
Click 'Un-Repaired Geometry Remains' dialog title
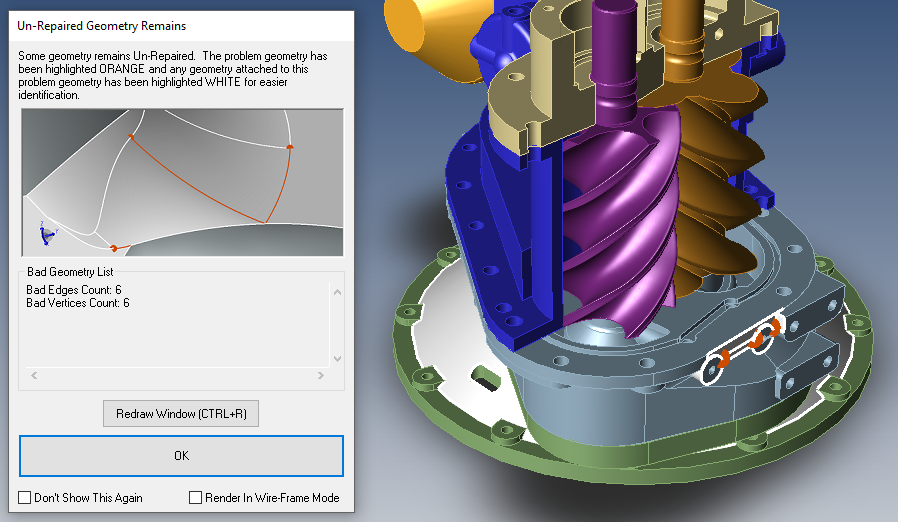coord(101,26)
